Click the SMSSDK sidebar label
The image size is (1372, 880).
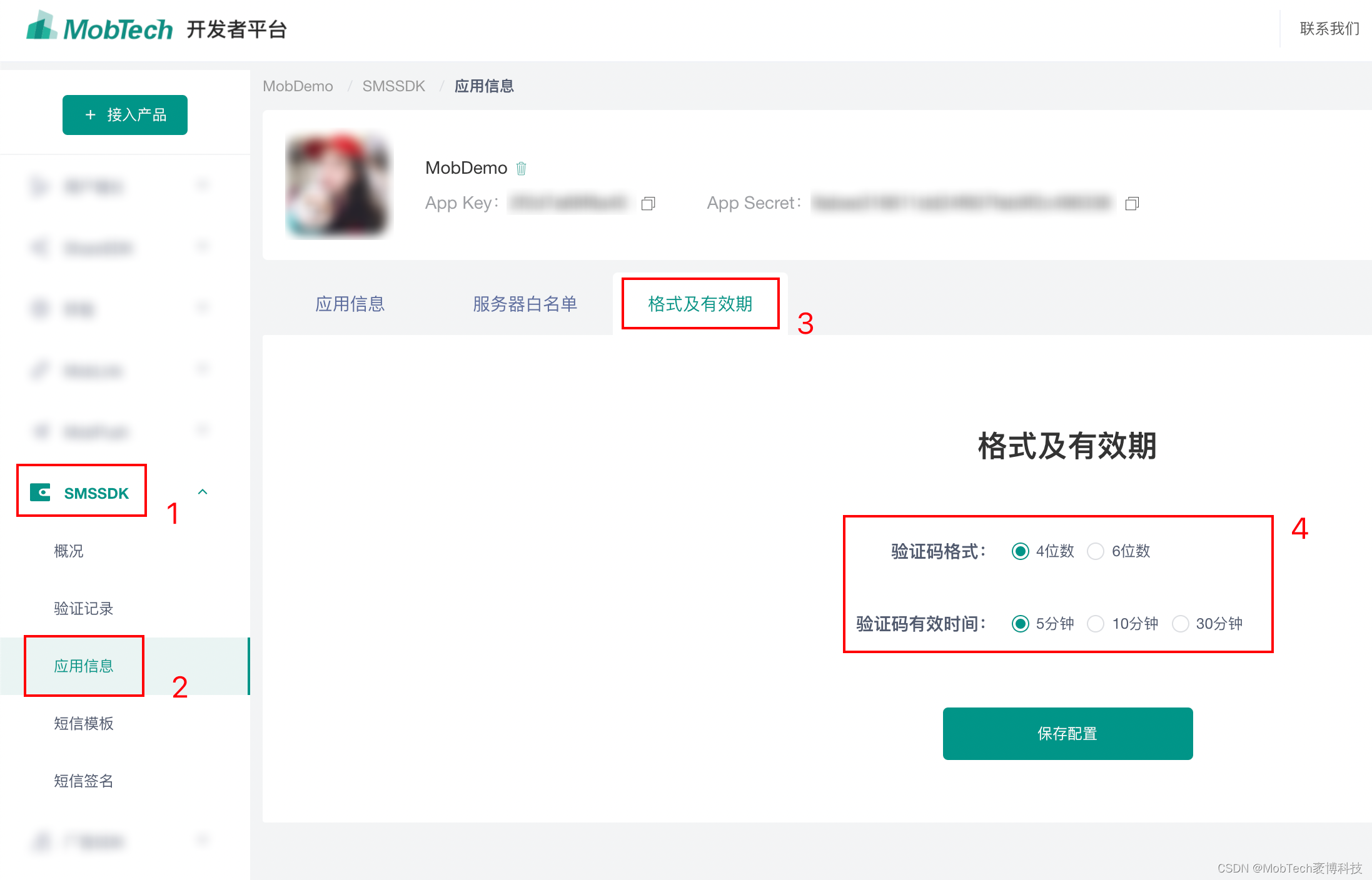pos(96,493)
